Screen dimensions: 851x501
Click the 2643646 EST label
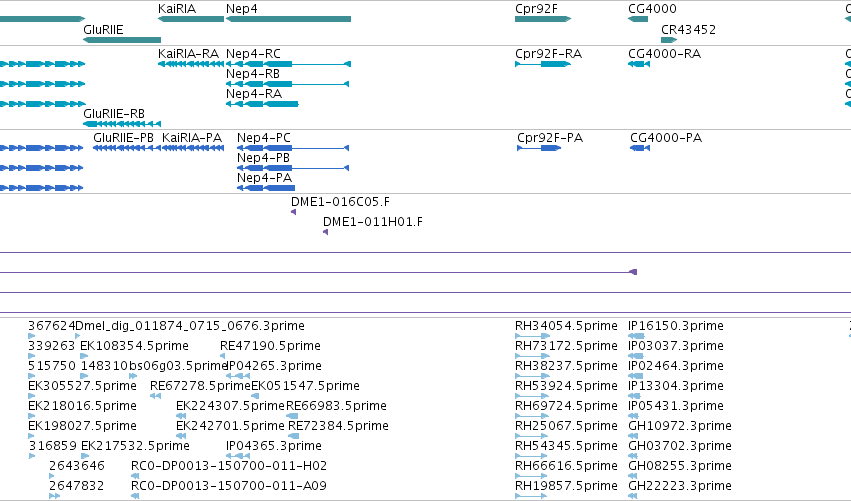click(x=77, y=466)
